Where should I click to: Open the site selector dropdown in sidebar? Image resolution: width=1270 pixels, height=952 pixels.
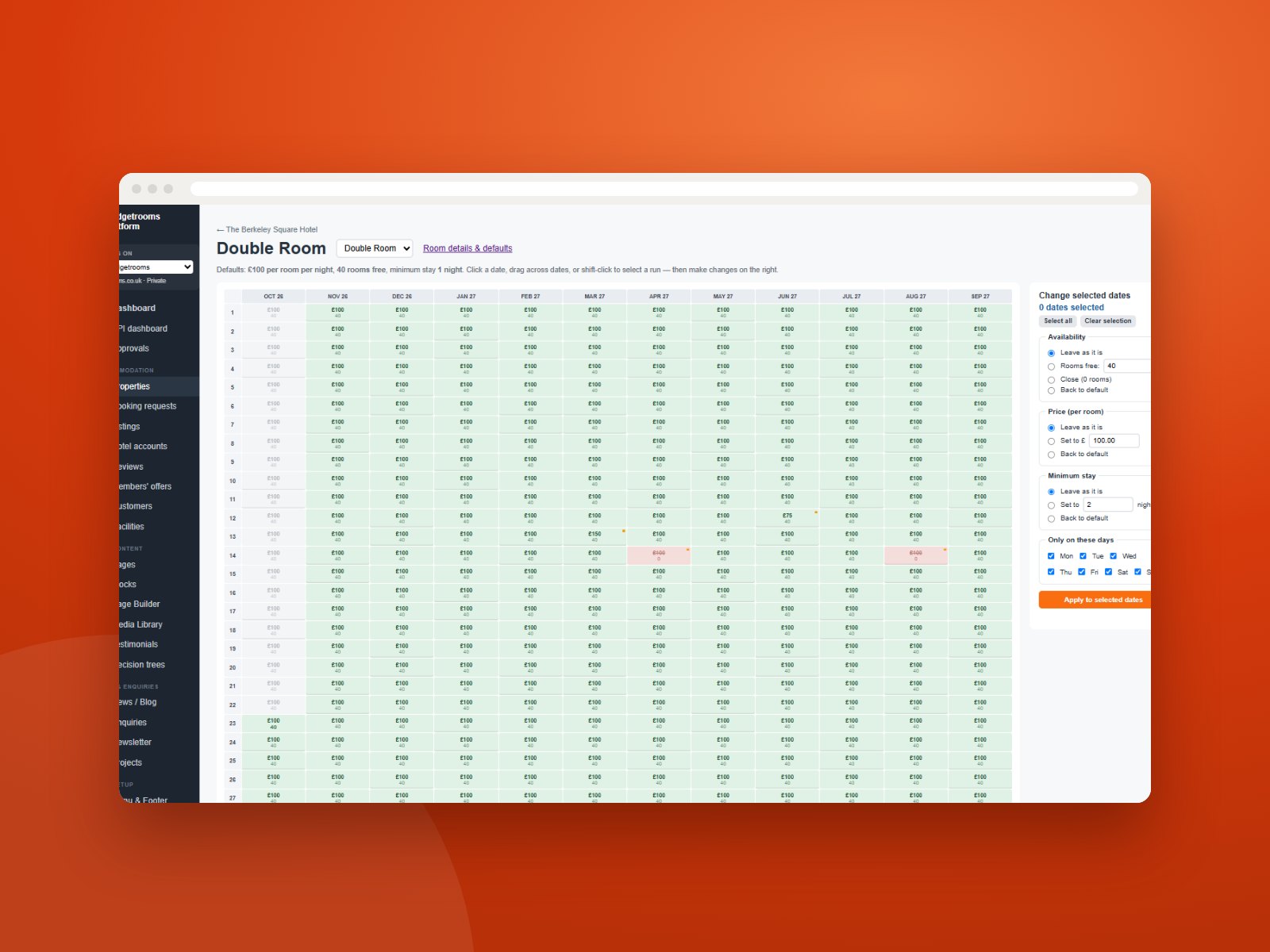[156, 267]
